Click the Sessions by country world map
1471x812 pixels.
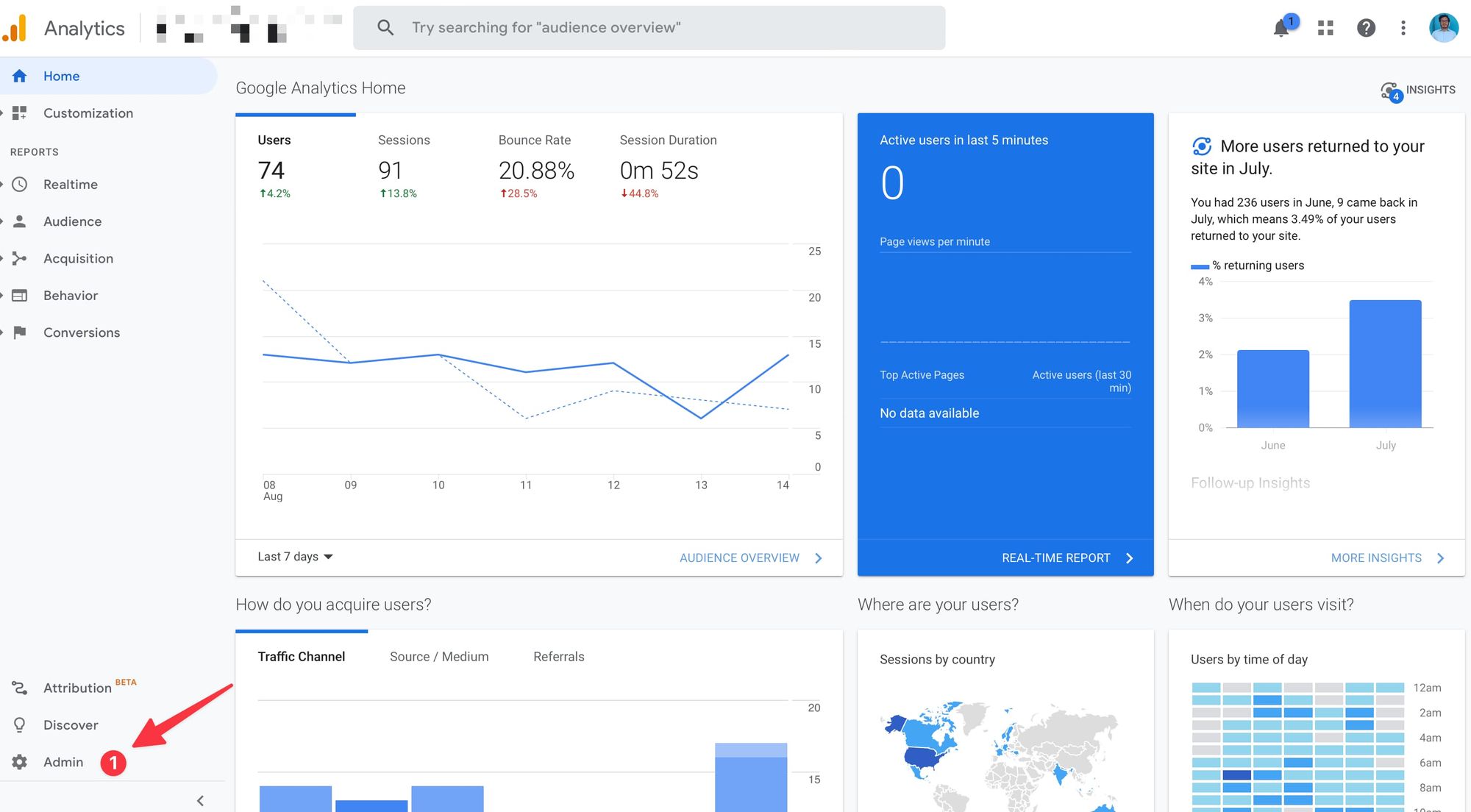pyautogui.click(x=1000, y=756)
